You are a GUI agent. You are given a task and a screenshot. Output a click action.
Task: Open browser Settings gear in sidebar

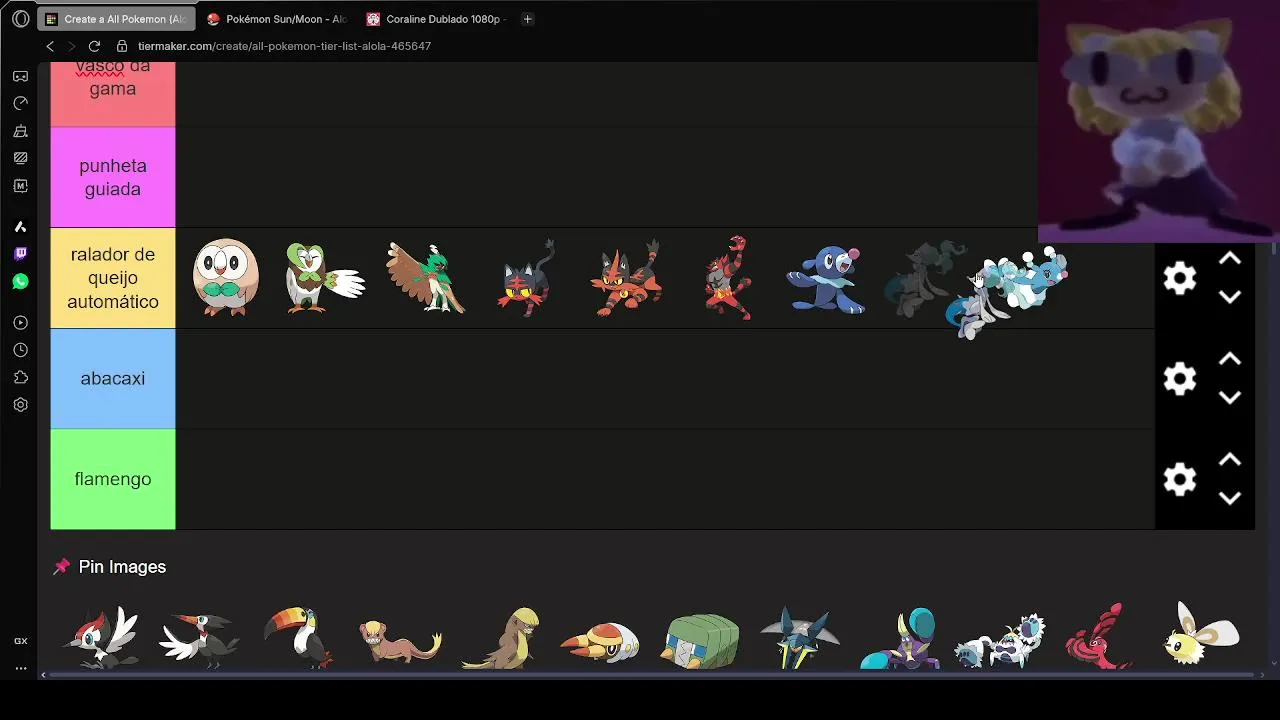point(20,405)
